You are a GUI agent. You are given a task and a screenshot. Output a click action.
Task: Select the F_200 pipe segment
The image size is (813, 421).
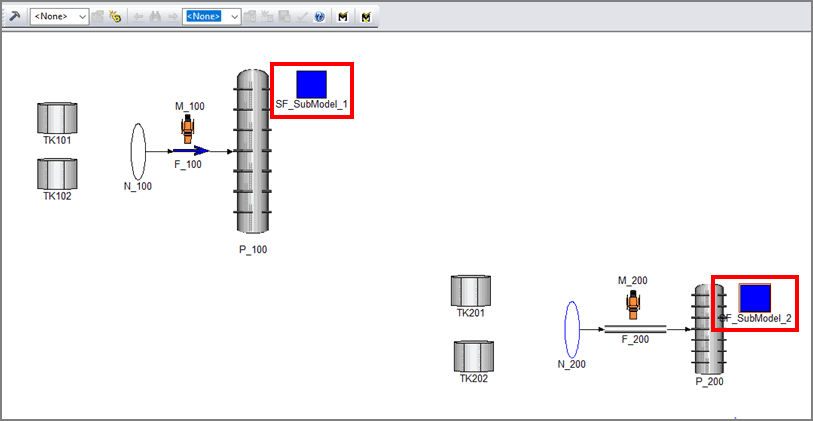pos(635,329)
